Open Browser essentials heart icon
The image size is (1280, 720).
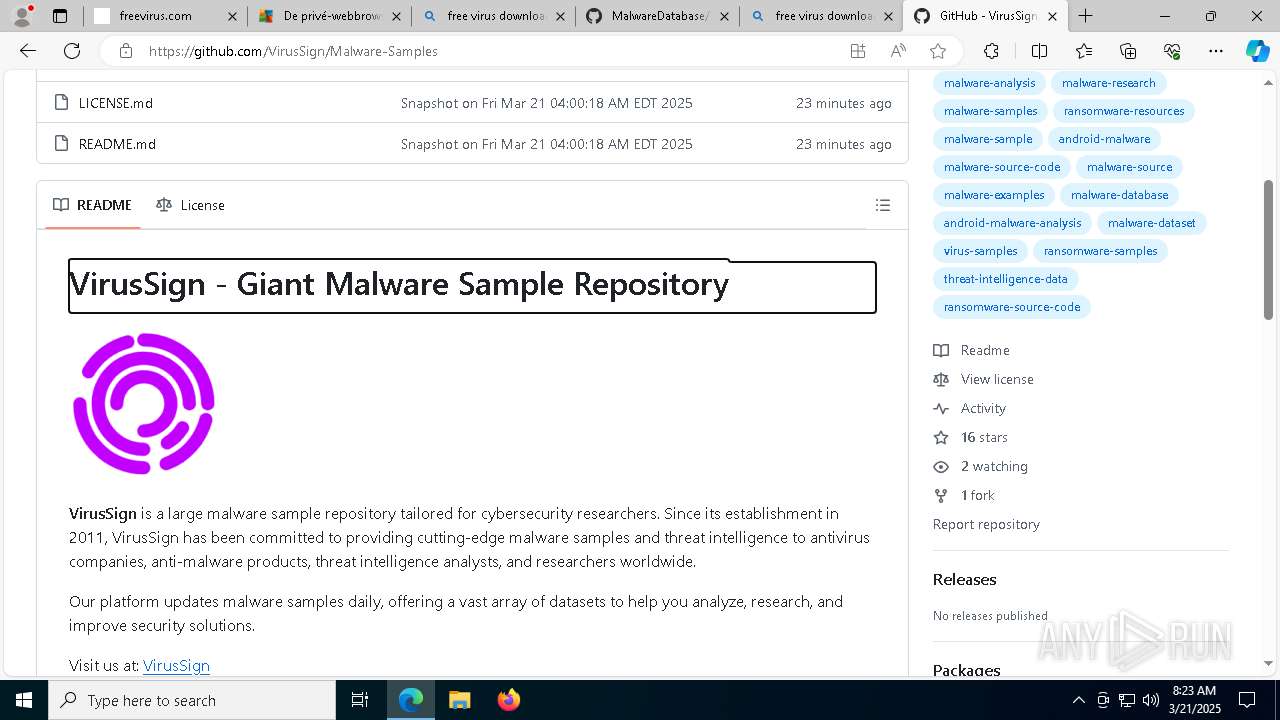tap(1172, 51)
